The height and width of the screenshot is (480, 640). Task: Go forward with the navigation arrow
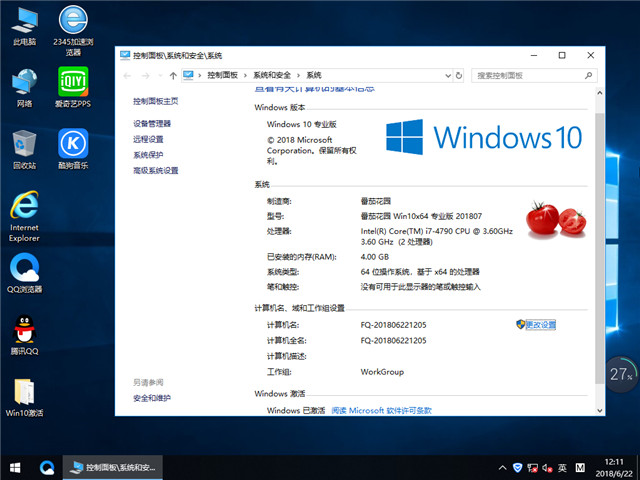click(145, 76)
